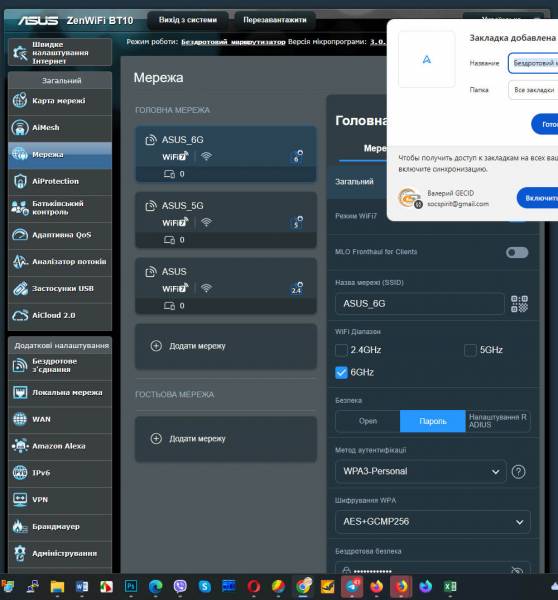The image size is (558, 600).
Task: Open WPA3-Personal authentication dropdown
Action: pos(421,471)
